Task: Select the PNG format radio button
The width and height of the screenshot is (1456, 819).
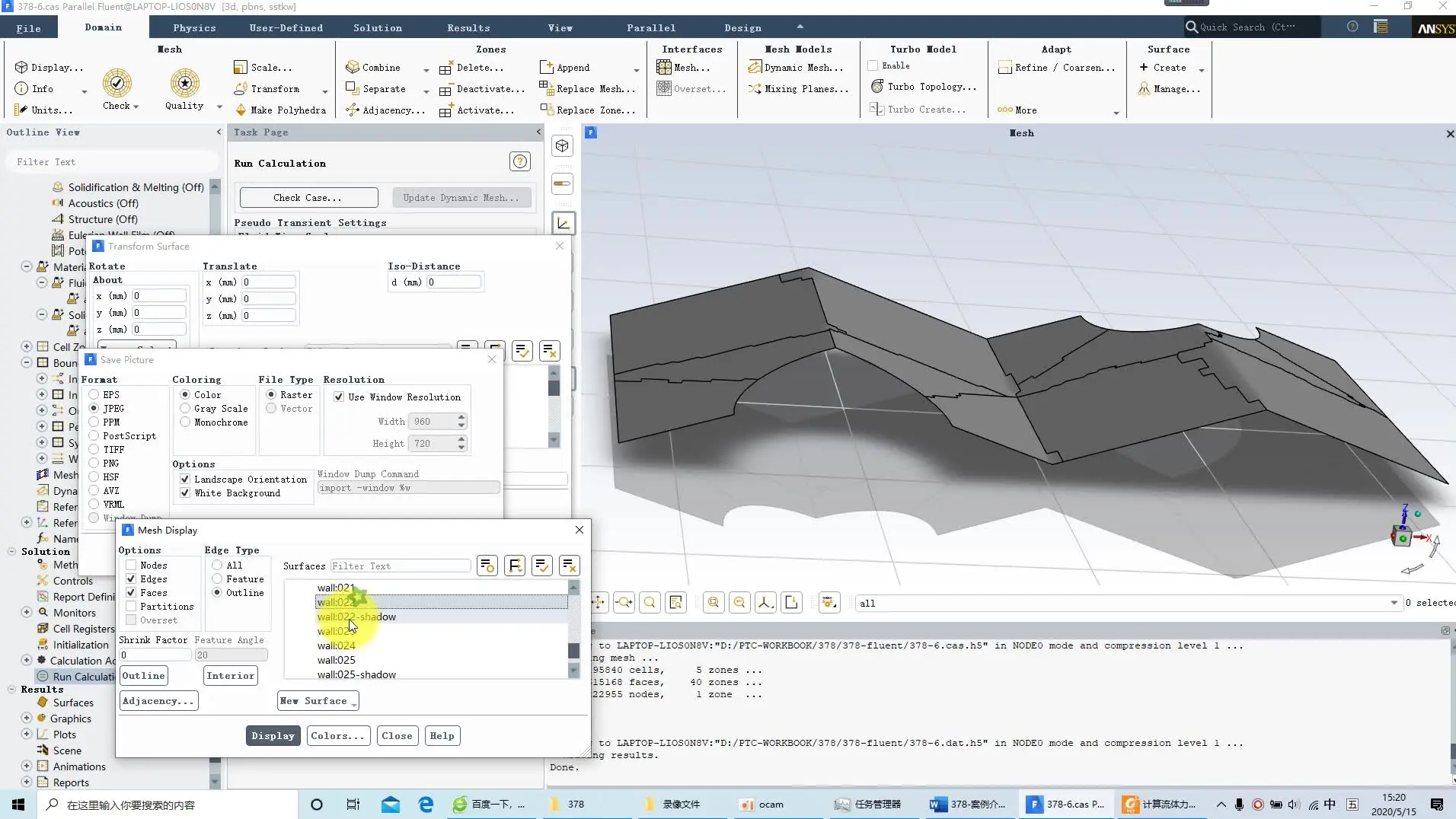Action: click(94, 464)
